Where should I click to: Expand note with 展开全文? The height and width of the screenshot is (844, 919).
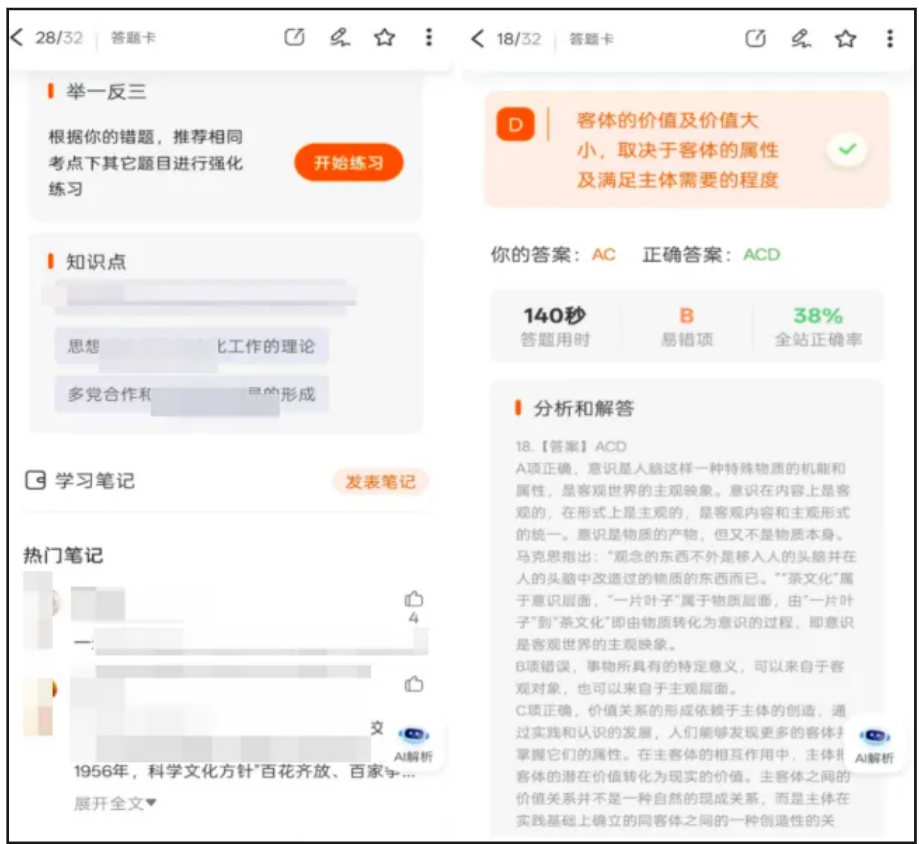click(x=115, y=803)
